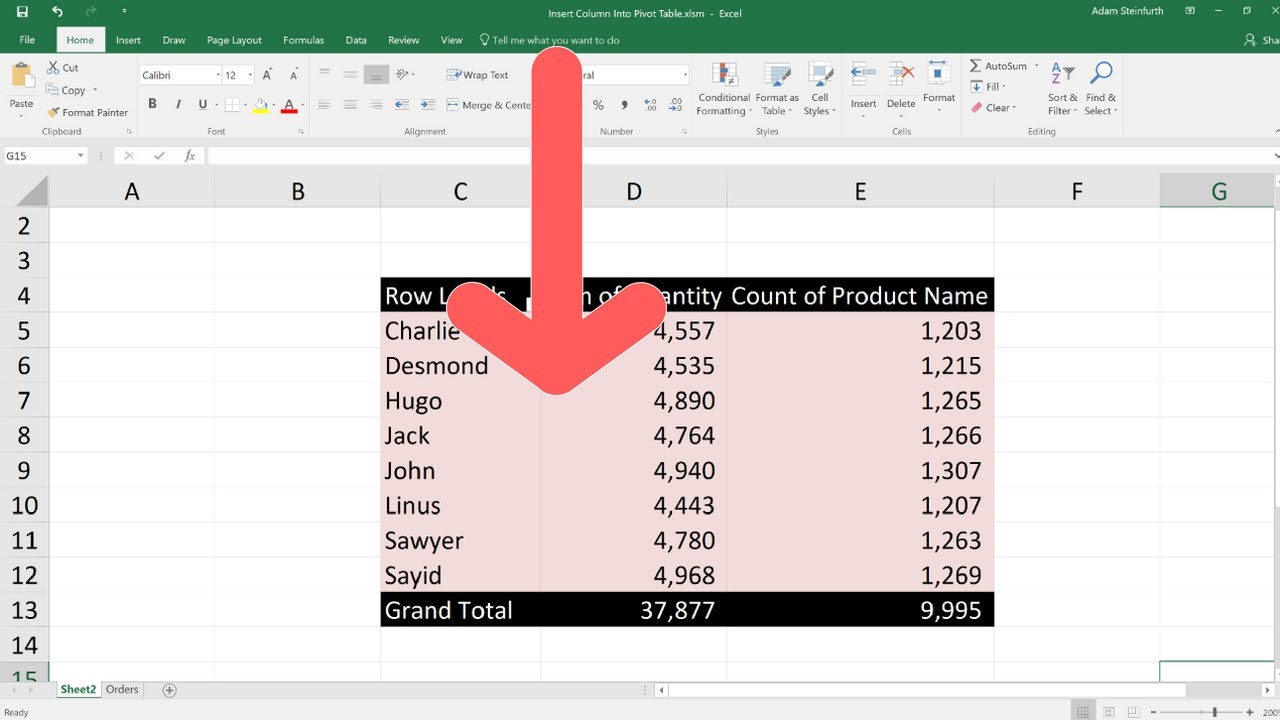Click AutoSum

998,66
